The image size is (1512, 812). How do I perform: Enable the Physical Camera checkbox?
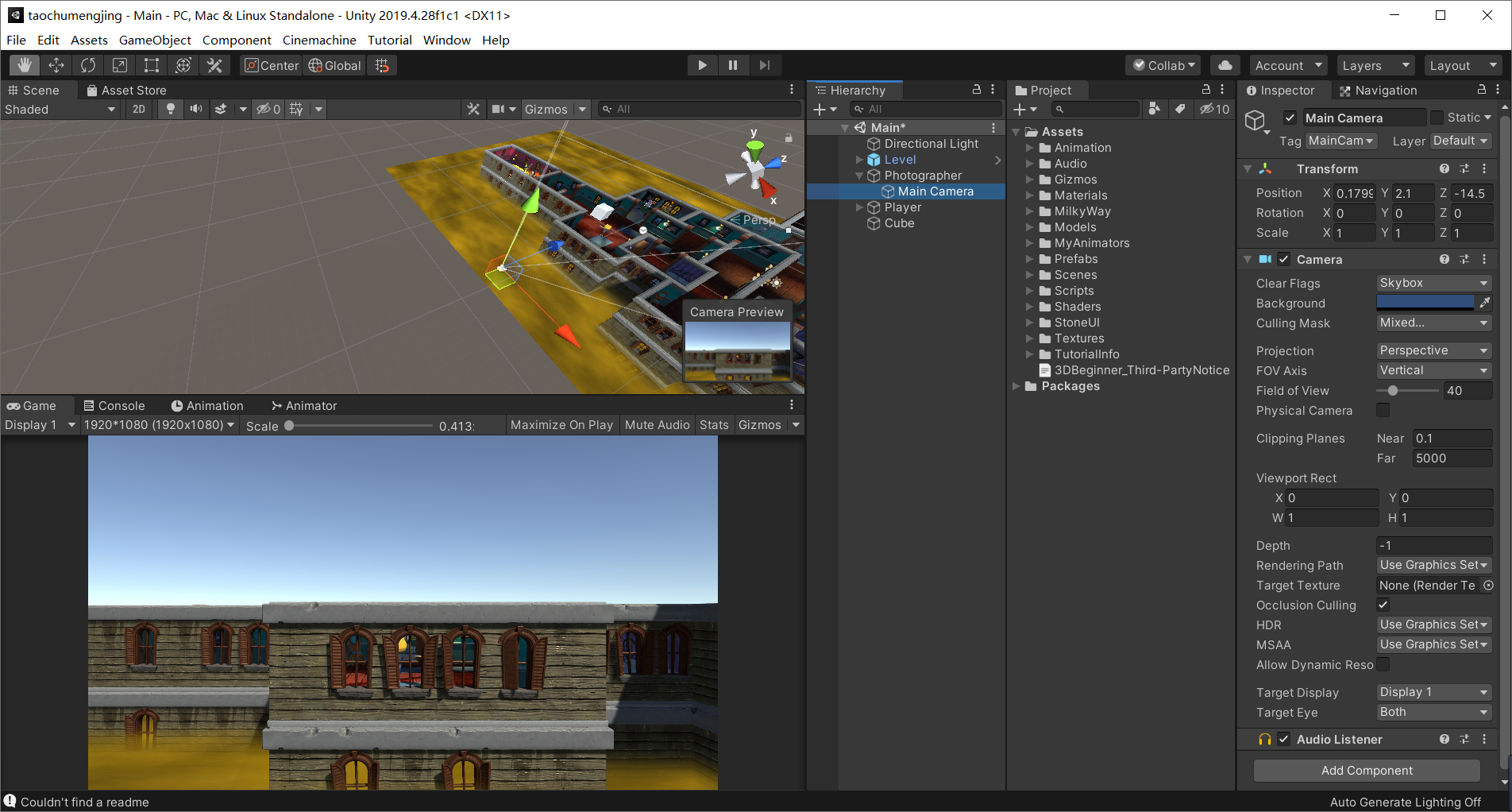(x=1383, y=410)
